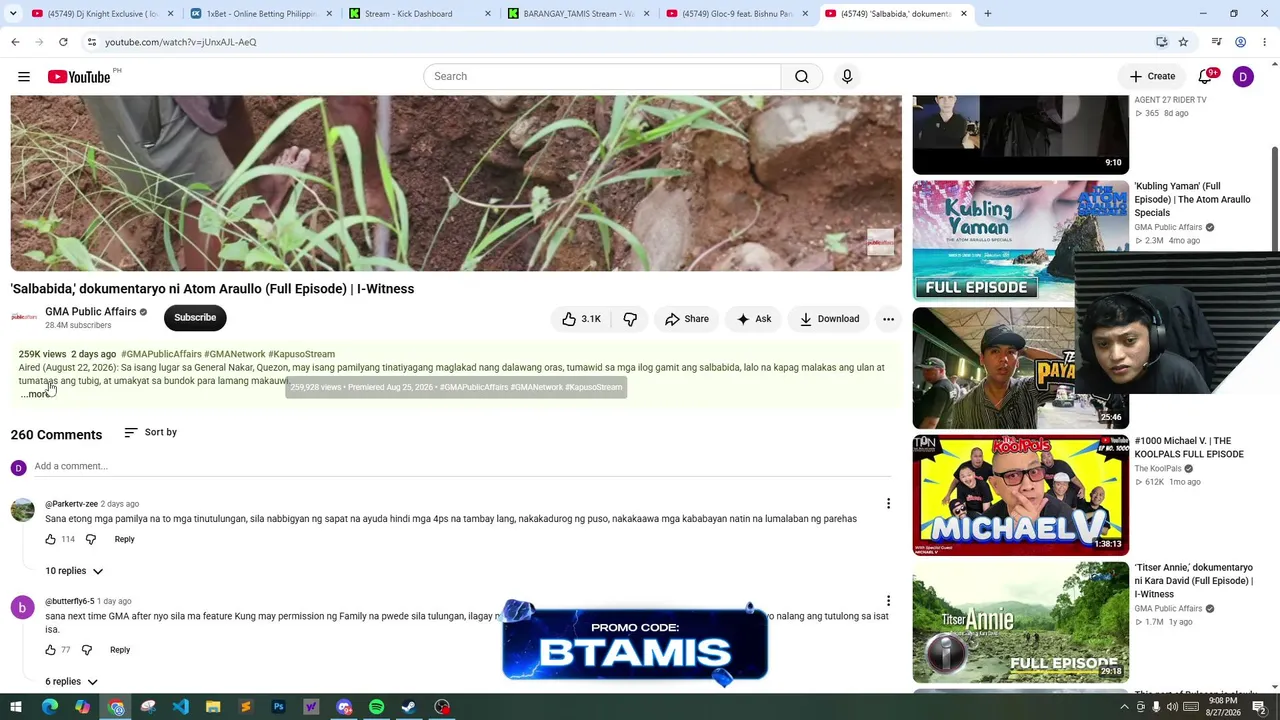Subscribe to GMA Public Affairs
The height and width of the screenshot is (720, 1280).
pyautogui.click(x=195, y=318)
